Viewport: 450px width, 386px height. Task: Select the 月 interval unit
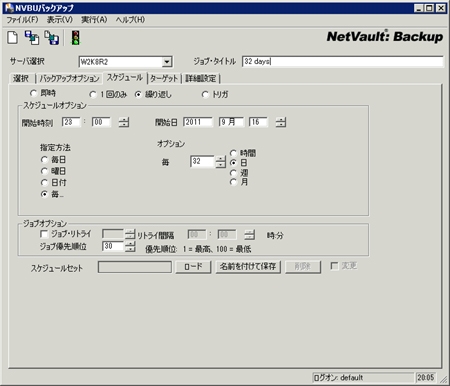coord(233,182)
